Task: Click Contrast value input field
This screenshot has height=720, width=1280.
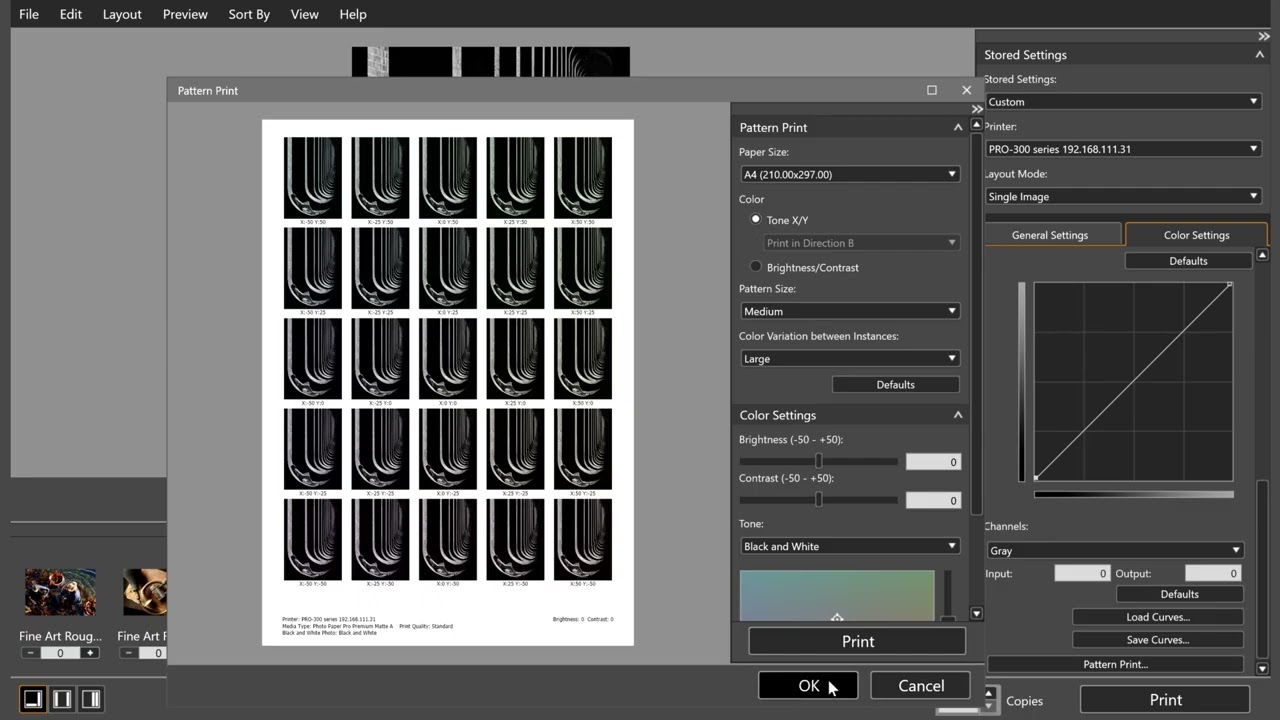Action: pos(933,500)
